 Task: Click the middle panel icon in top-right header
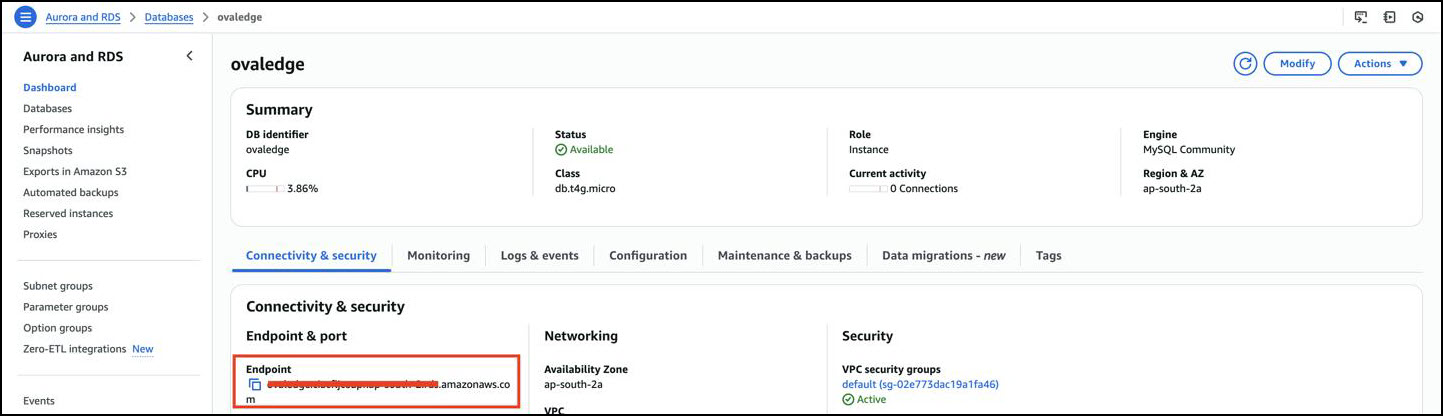coord(1389,17)
